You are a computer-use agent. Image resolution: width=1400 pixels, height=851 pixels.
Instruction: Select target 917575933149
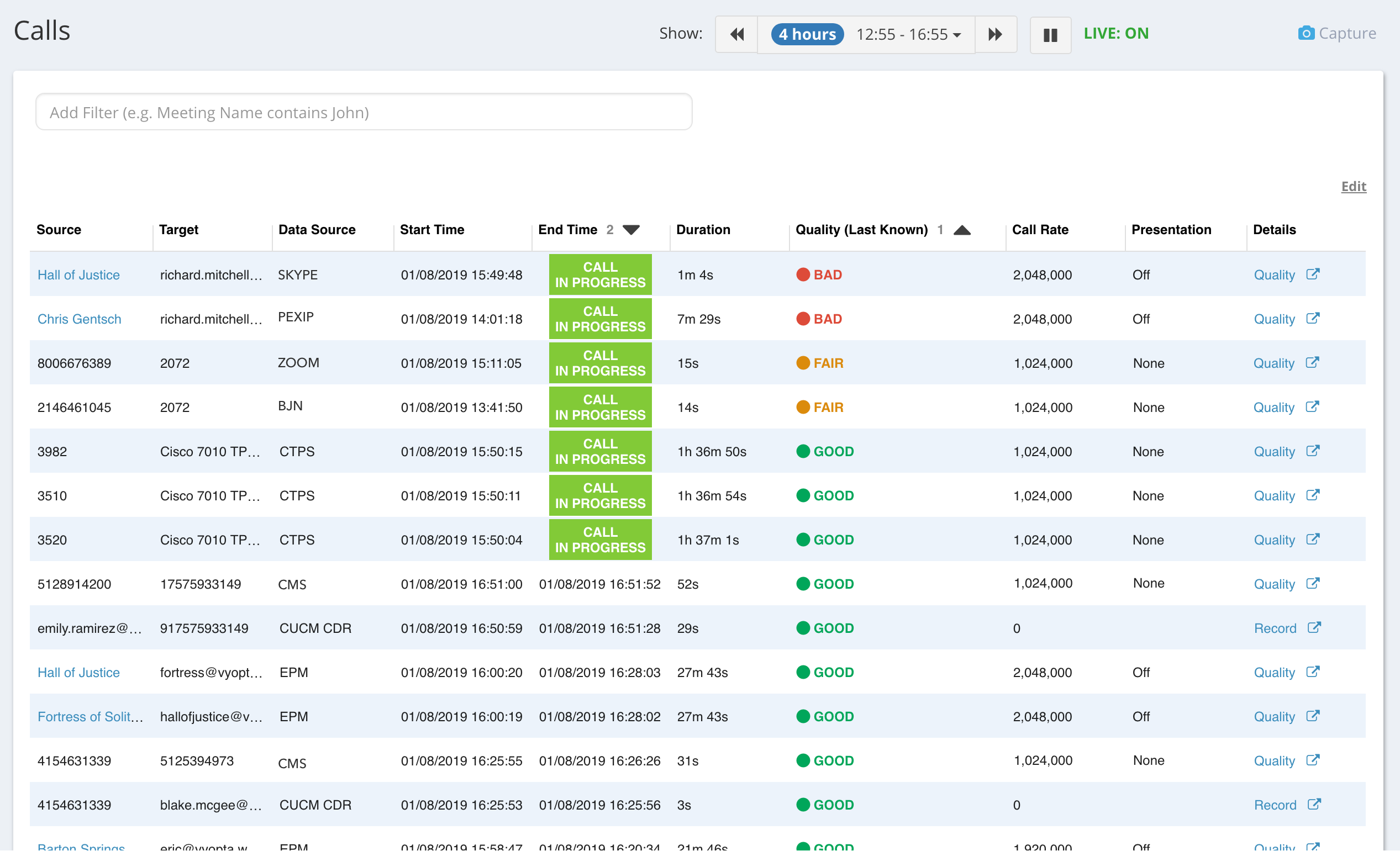(x=204, y=628)
